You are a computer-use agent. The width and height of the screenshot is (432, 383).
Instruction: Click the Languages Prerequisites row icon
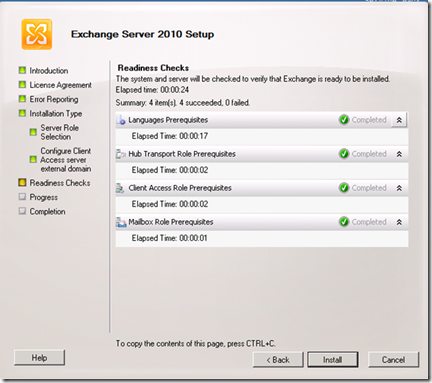click(121, 120)
